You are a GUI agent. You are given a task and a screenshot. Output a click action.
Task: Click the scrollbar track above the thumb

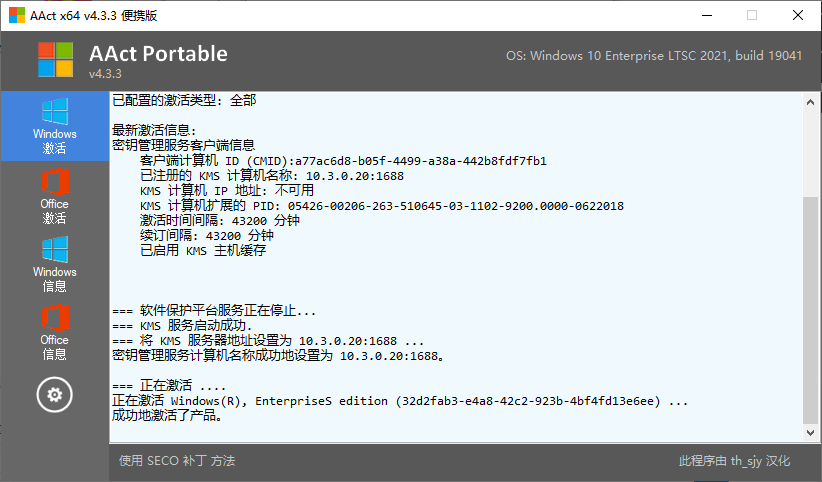(x=810, y=150)
